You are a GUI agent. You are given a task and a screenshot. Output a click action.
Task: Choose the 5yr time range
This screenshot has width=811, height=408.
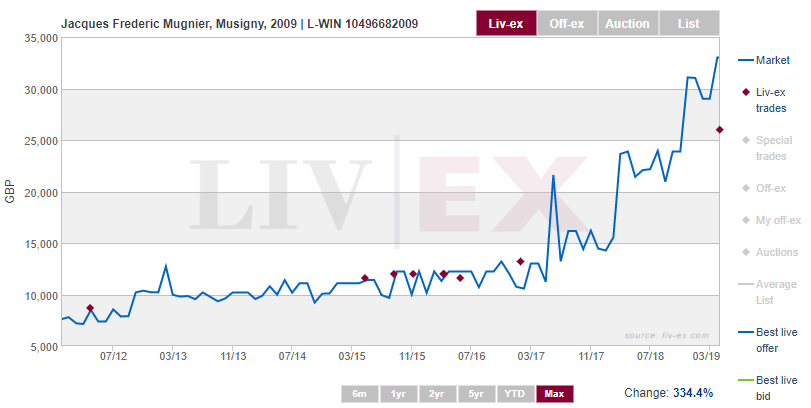pos(476,394)
